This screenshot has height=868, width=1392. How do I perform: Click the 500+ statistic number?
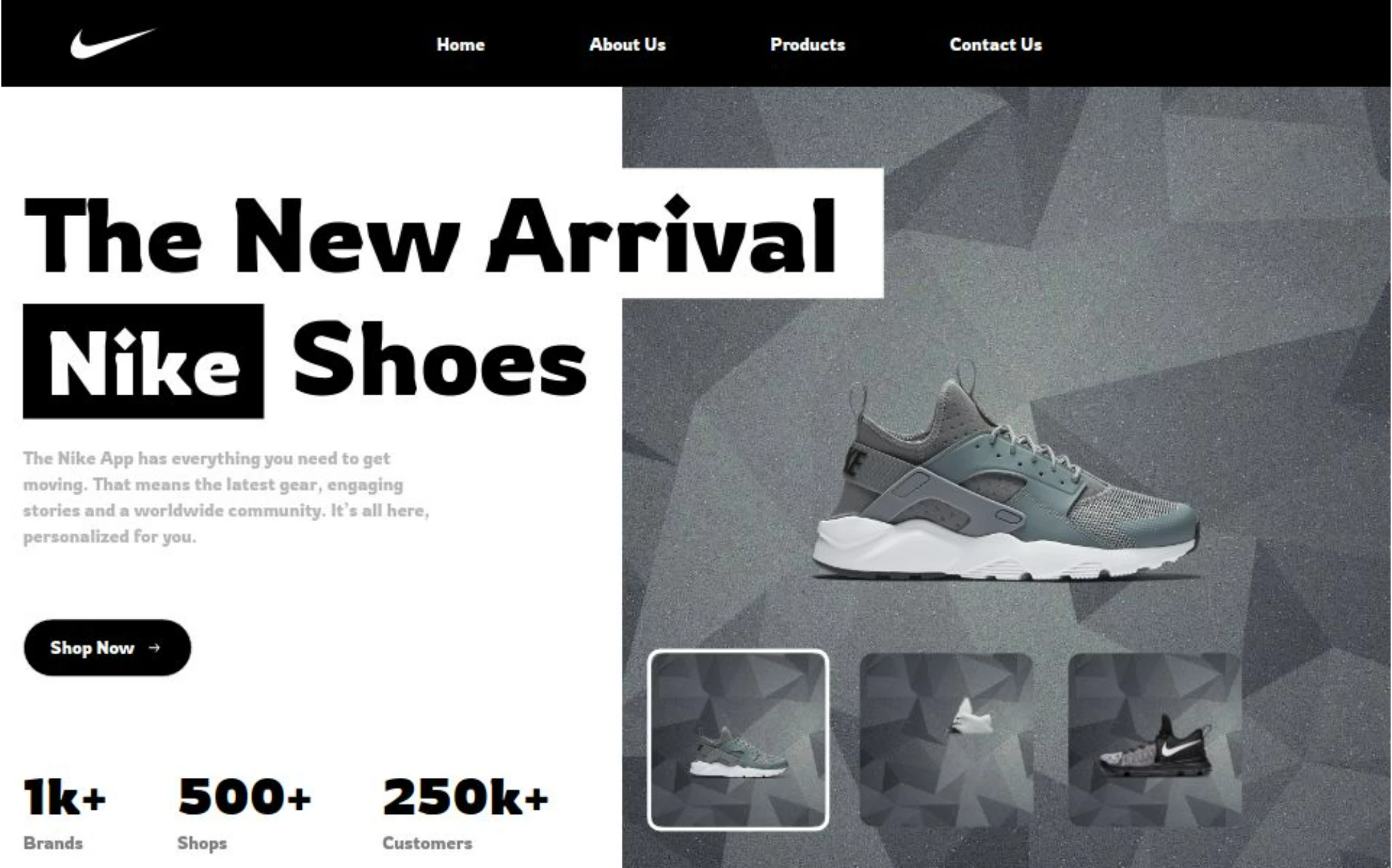pyautogui.click(x=244, y=796)
